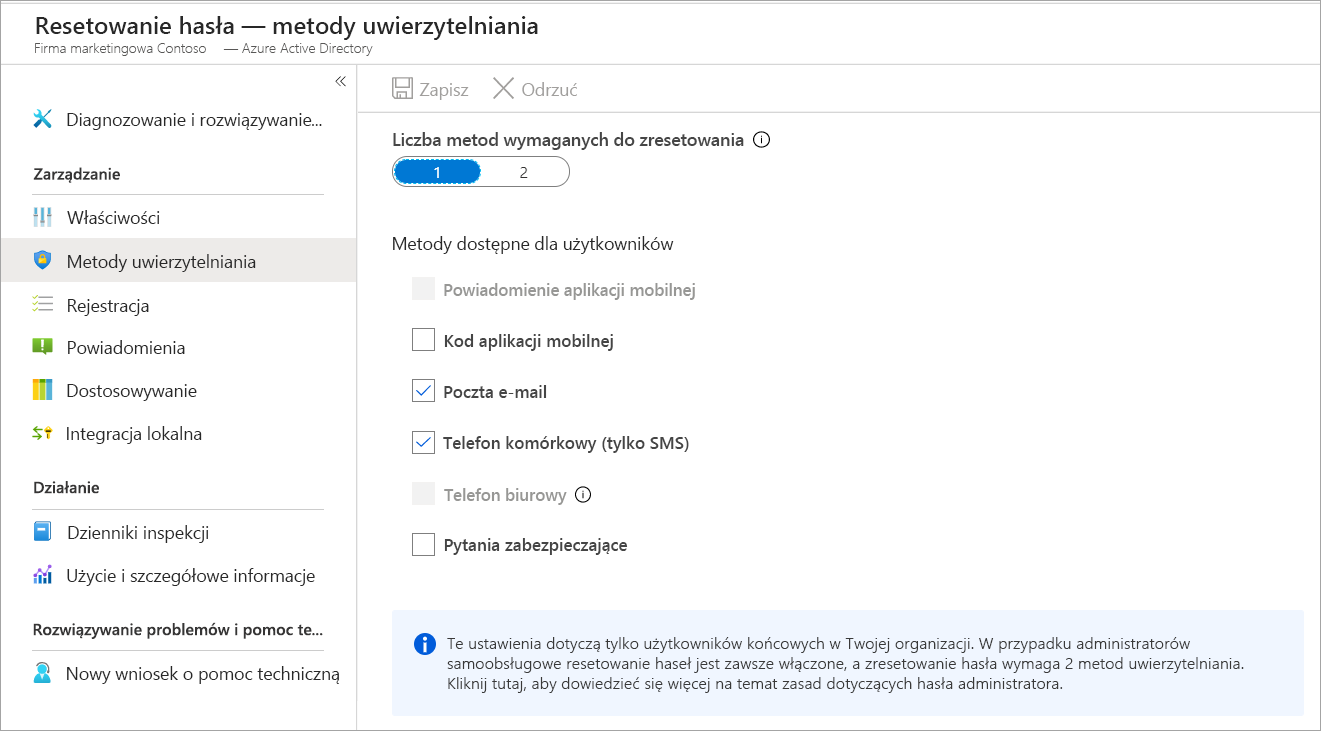Click the Integracja lokalna sync icon
The image size is (1321, 731).
coord(42,433)
